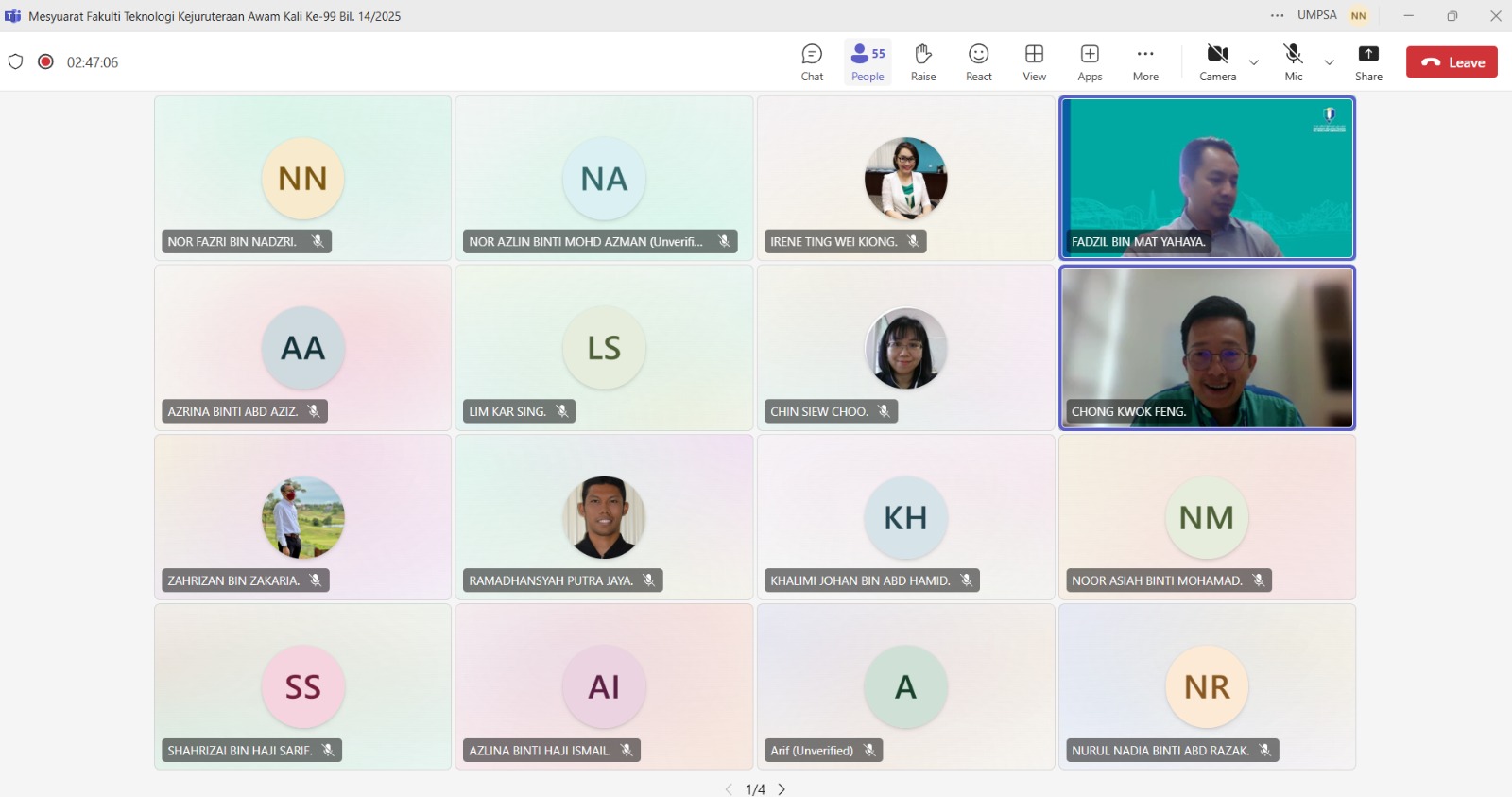Click the CHONG KWOK FENG name label

click(1129, 411)
